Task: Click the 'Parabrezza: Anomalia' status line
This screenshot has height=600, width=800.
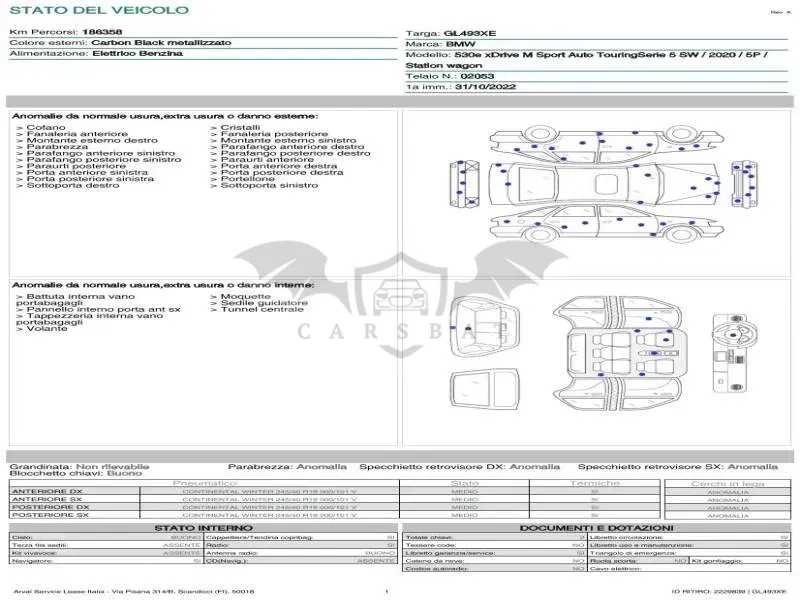Action: click(287, 467)
